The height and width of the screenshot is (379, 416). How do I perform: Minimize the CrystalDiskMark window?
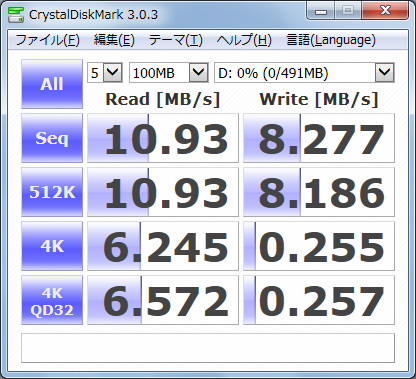[320, 11]
